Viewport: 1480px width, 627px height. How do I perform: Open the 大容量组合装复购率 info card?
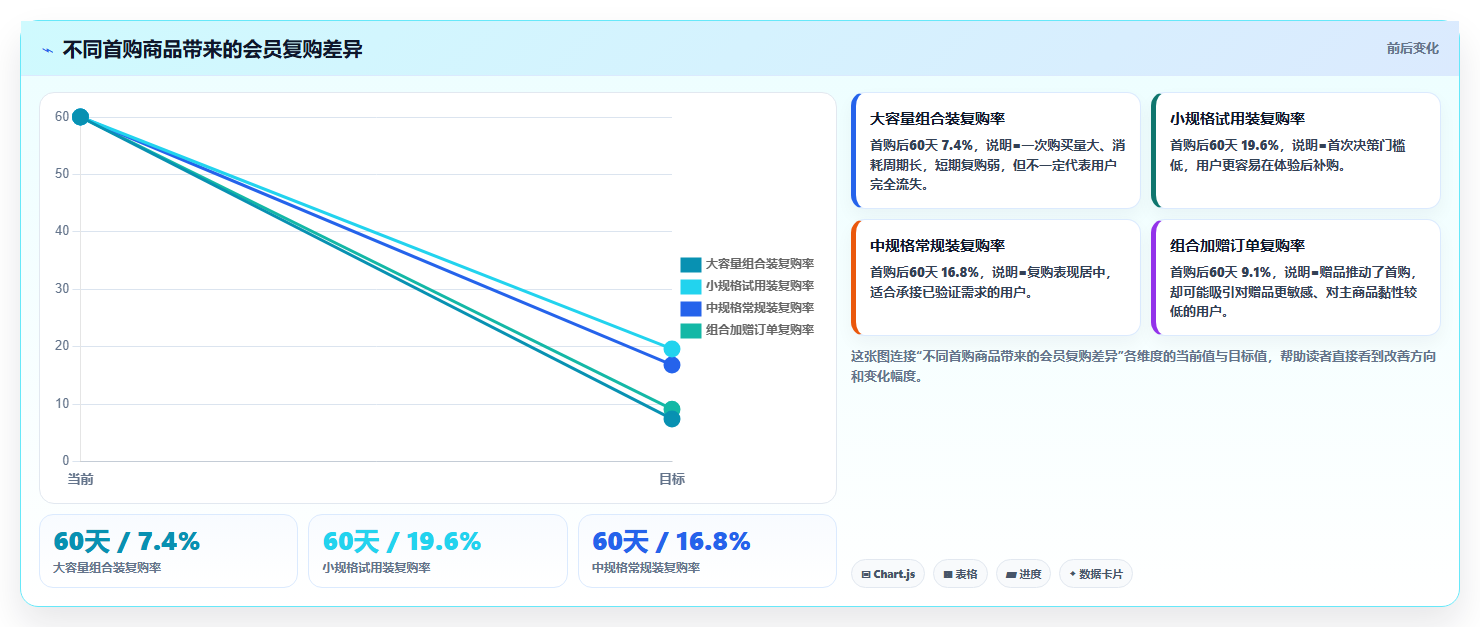[x=996, y=150]
